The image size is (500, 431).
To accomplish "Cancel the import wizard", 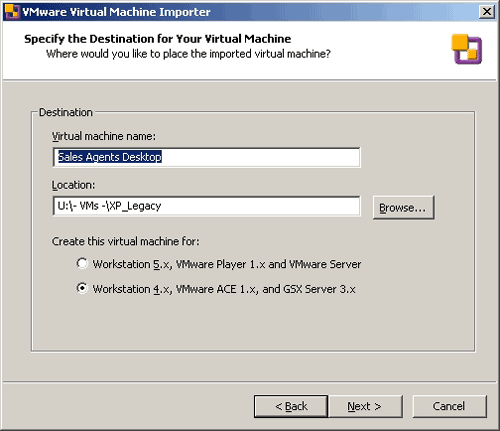I will (x=449, y=406).
